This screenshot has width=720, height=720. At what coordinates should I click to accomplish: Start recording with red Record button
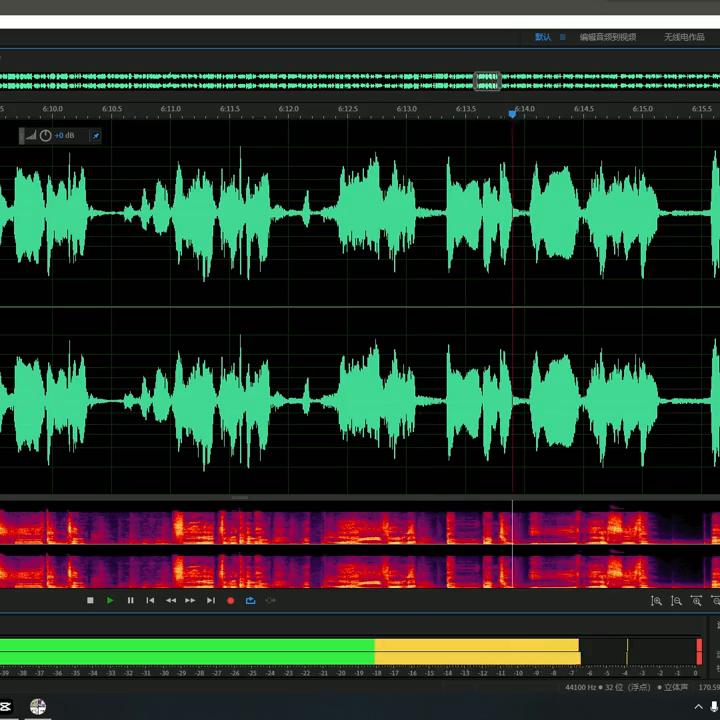coord(230,600)
